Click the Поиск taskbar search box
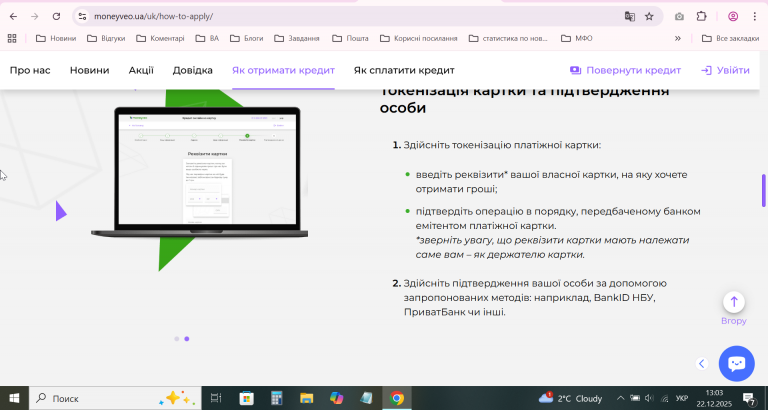Screen dimensions: 768x410 point(115,398)
